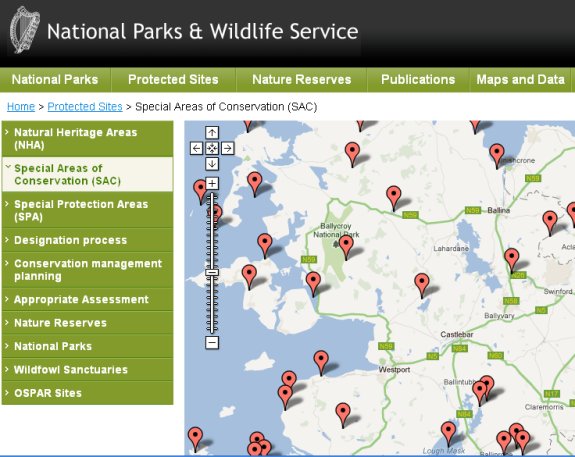The width and height of the screenshot is (575, 457).
Task: Click the Swinford label on the map
Action: click(x=558, y=292)
